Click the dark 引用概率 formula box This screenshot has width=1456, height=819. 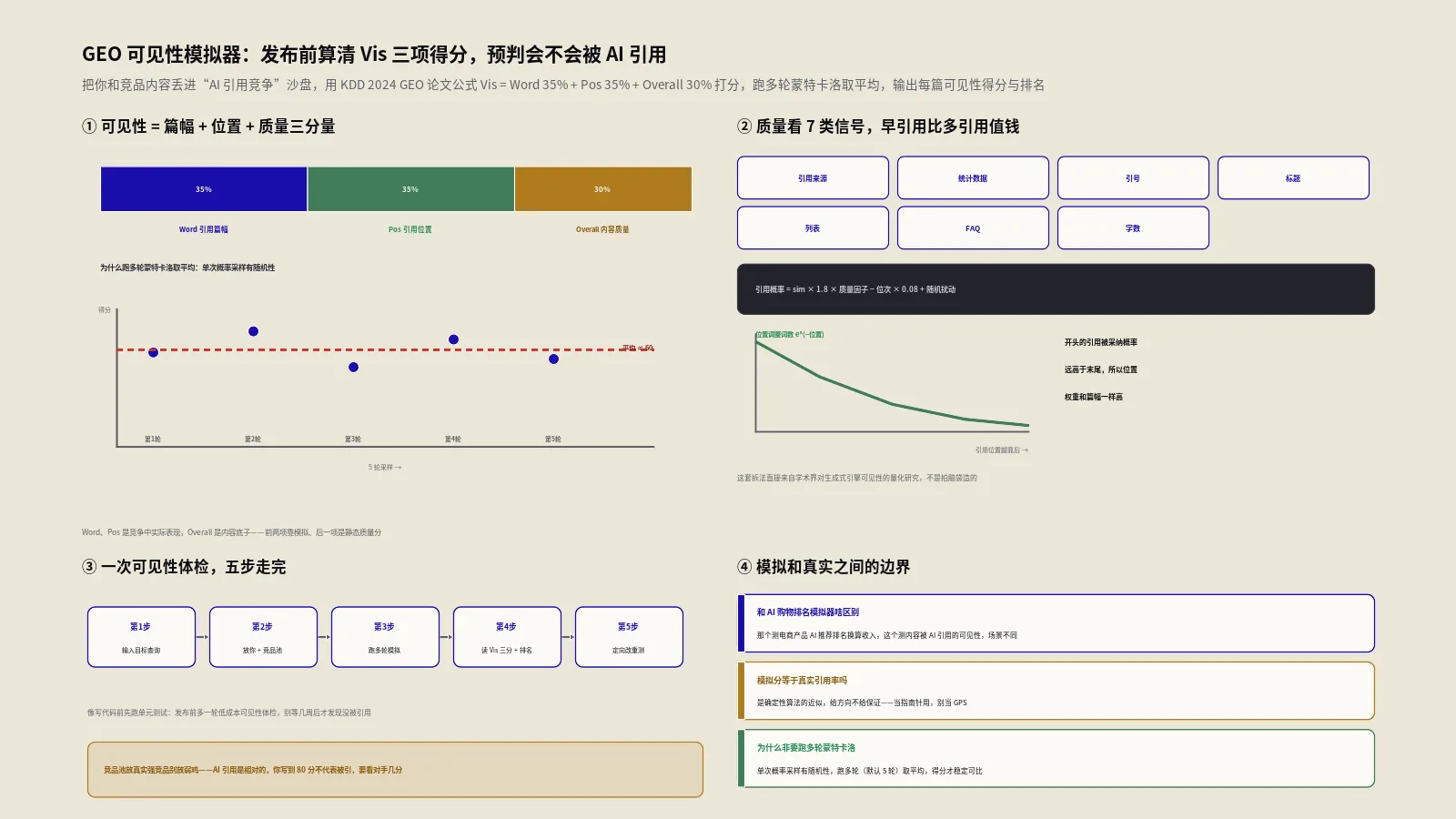pos(1056,289)
